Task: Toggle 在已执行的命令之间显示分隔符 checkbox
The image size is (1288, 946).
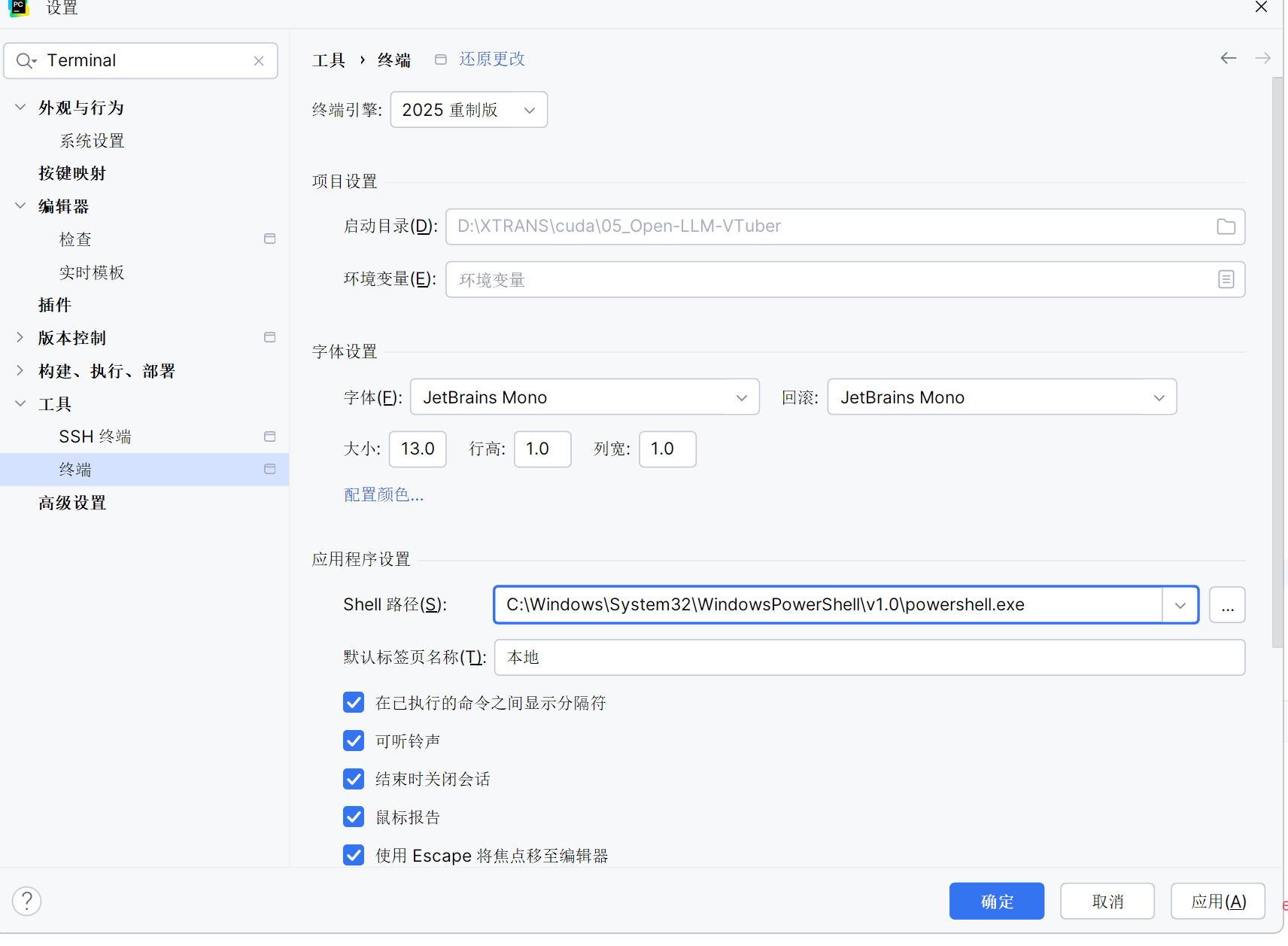Action: click(x=354, y=702)
